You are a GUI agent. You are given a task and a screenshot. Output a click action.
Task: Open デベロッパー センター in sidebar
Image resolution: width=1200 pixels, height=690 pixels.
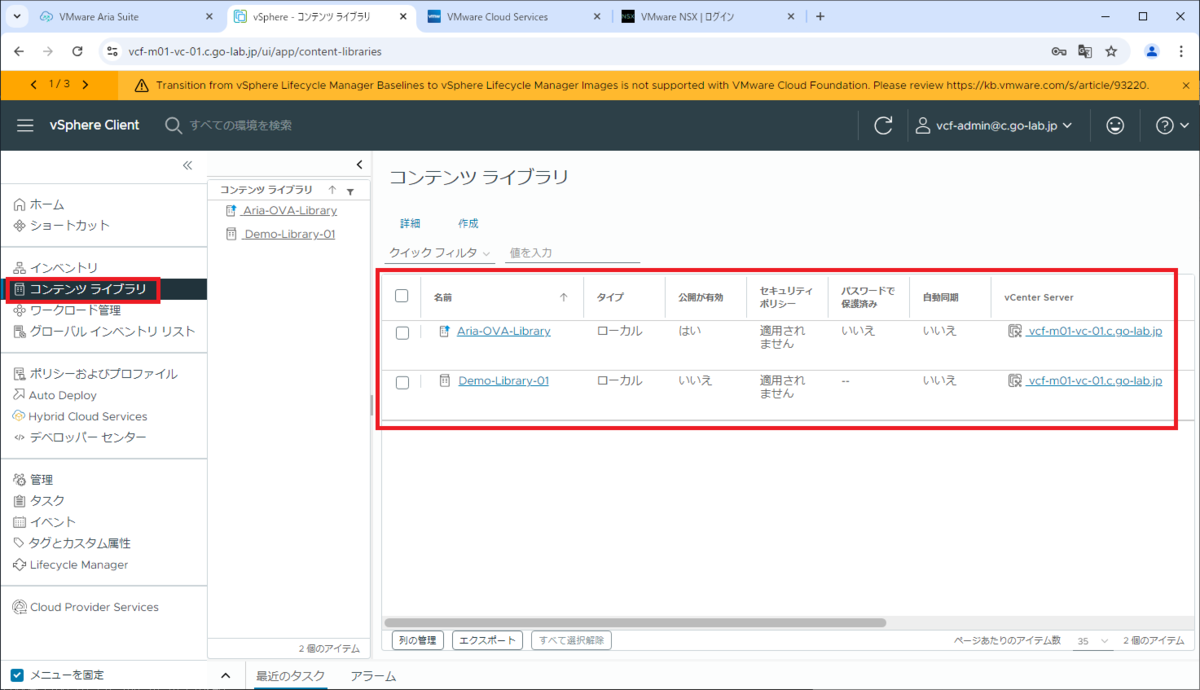(79, 437)
